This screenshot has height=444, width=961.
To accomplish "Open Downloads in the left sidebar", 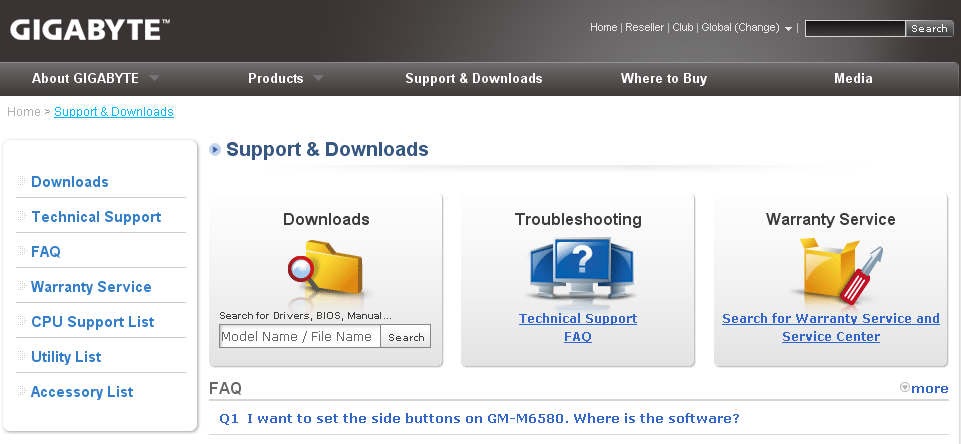I will point(69,182).
